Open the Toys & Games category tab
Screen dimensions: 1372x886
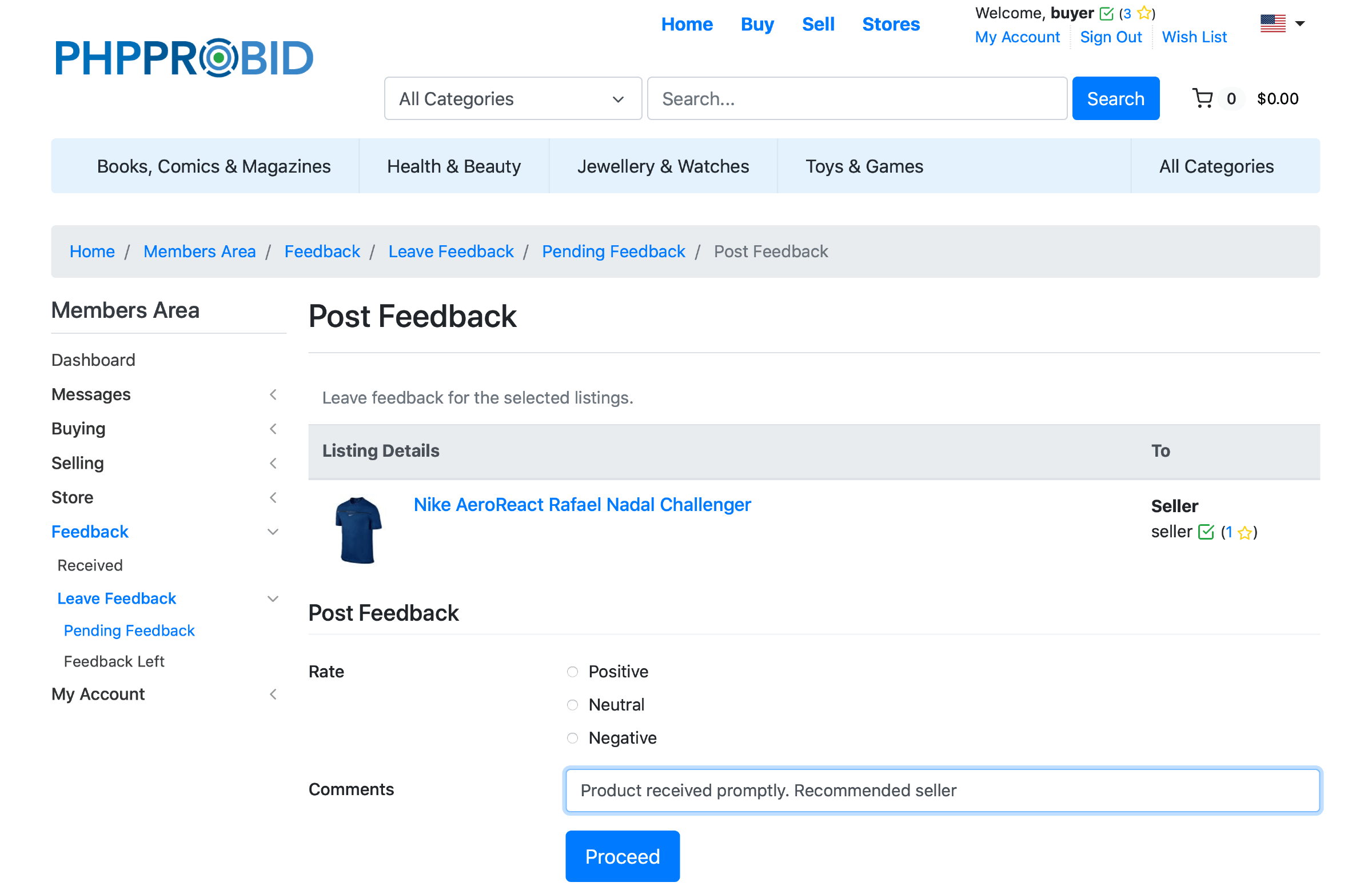coord(864,166)
